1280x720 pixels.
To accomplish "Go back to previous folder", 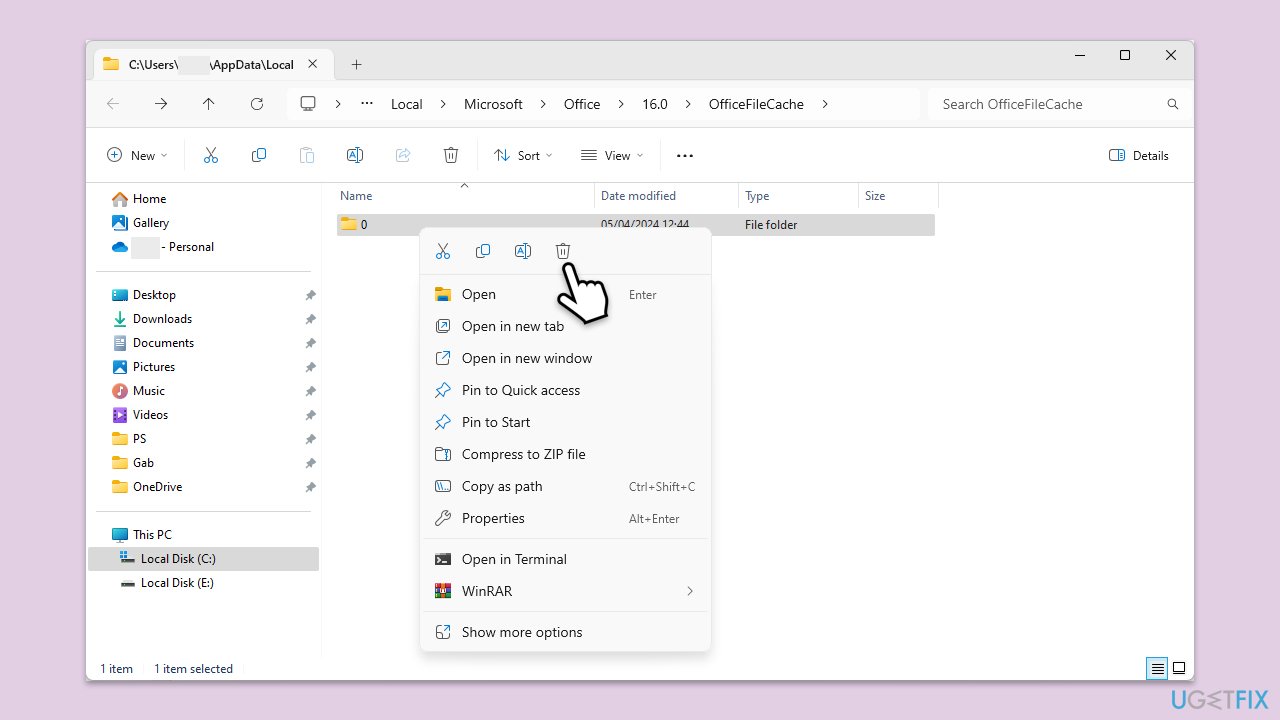I will (x=113, y=104).
